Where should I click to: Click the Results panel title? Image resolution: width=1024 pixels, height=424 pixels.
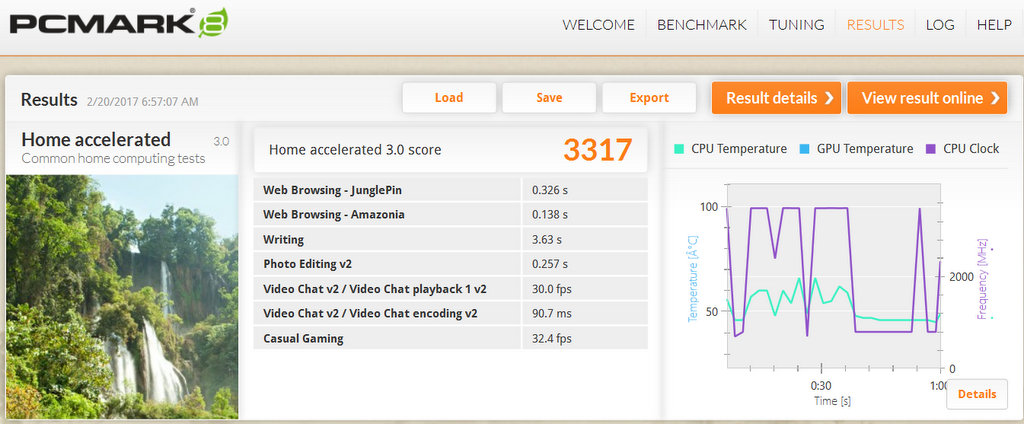point(49,100)
